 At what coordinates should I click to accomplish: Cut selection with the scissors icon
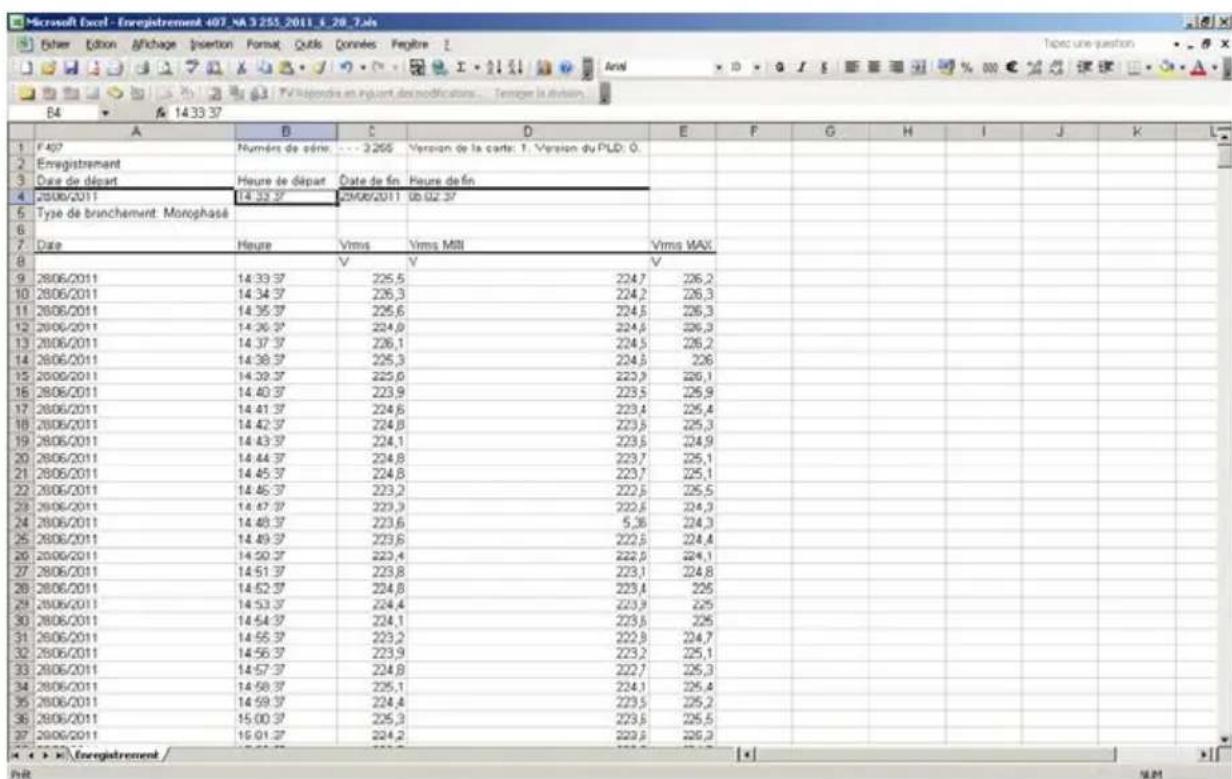click(242, 67)
